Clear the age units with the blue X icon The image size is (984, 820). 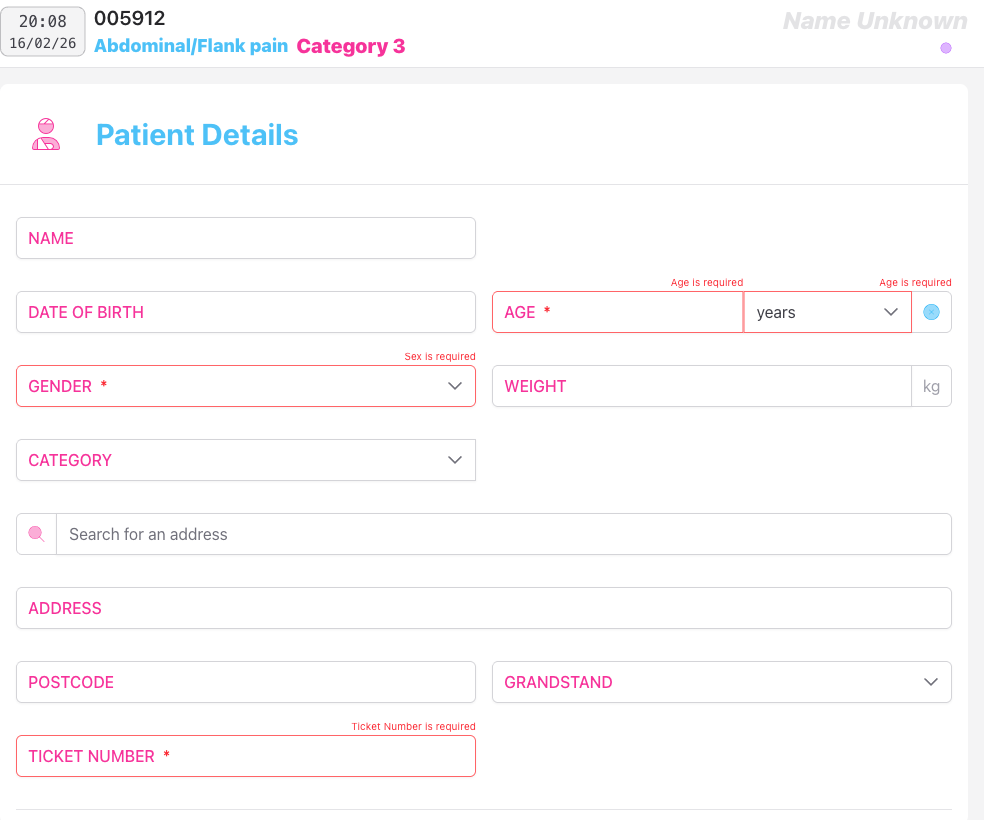[x=931, y=311]
